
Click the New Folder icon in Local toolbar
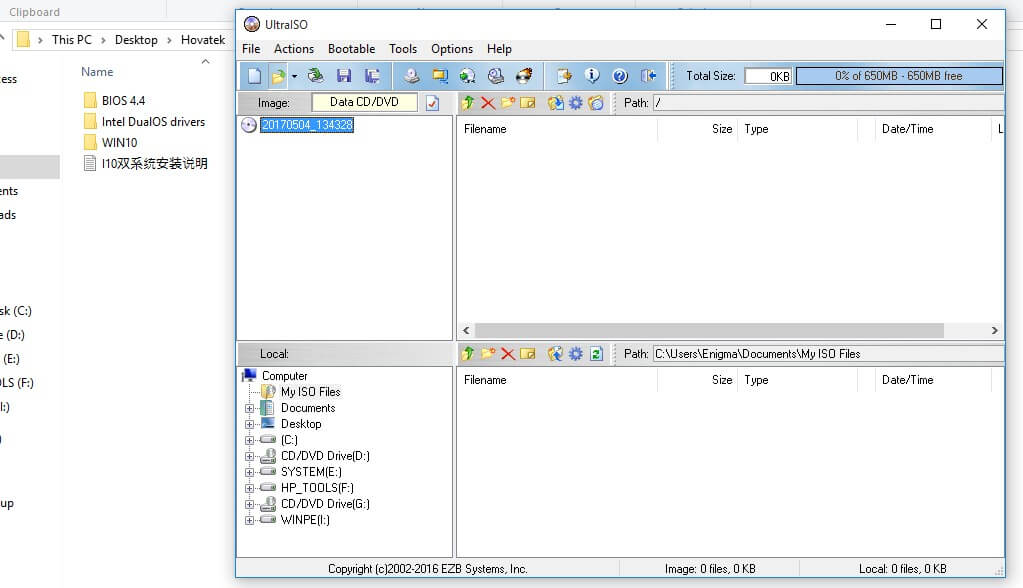click(x=488, y=354)
